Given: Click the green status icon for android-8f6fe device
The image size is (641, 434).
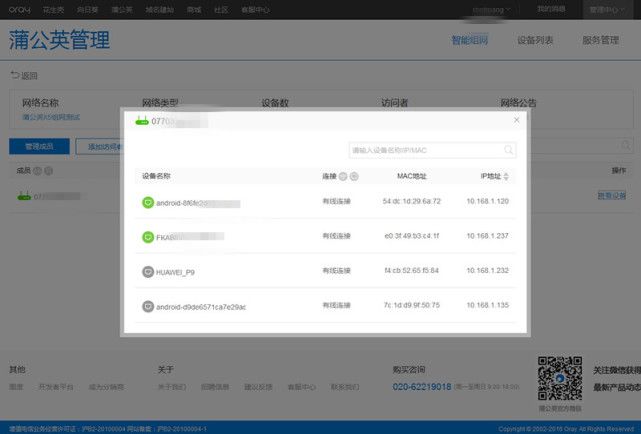Looking at the screenshot, I should [147, 202].
